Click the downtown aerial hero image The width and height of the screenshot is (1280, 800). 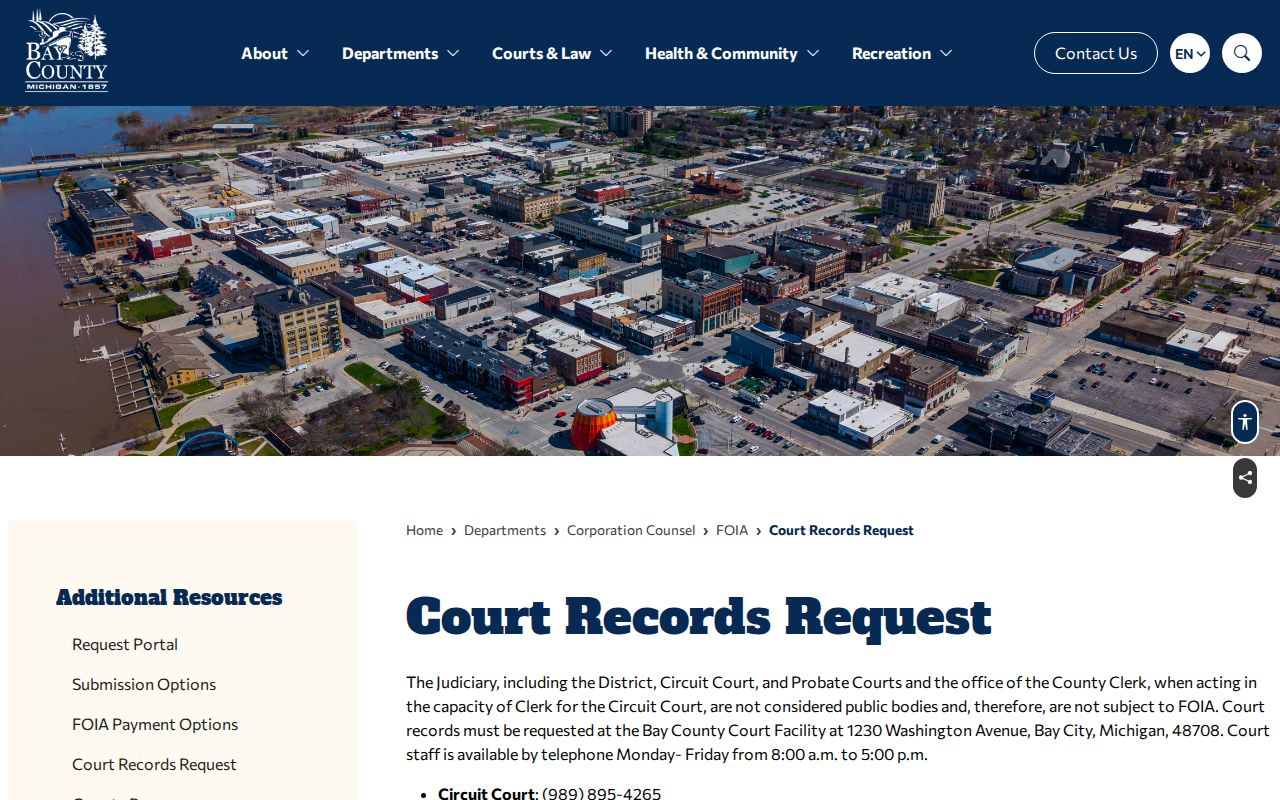click(x=640, y=281)
